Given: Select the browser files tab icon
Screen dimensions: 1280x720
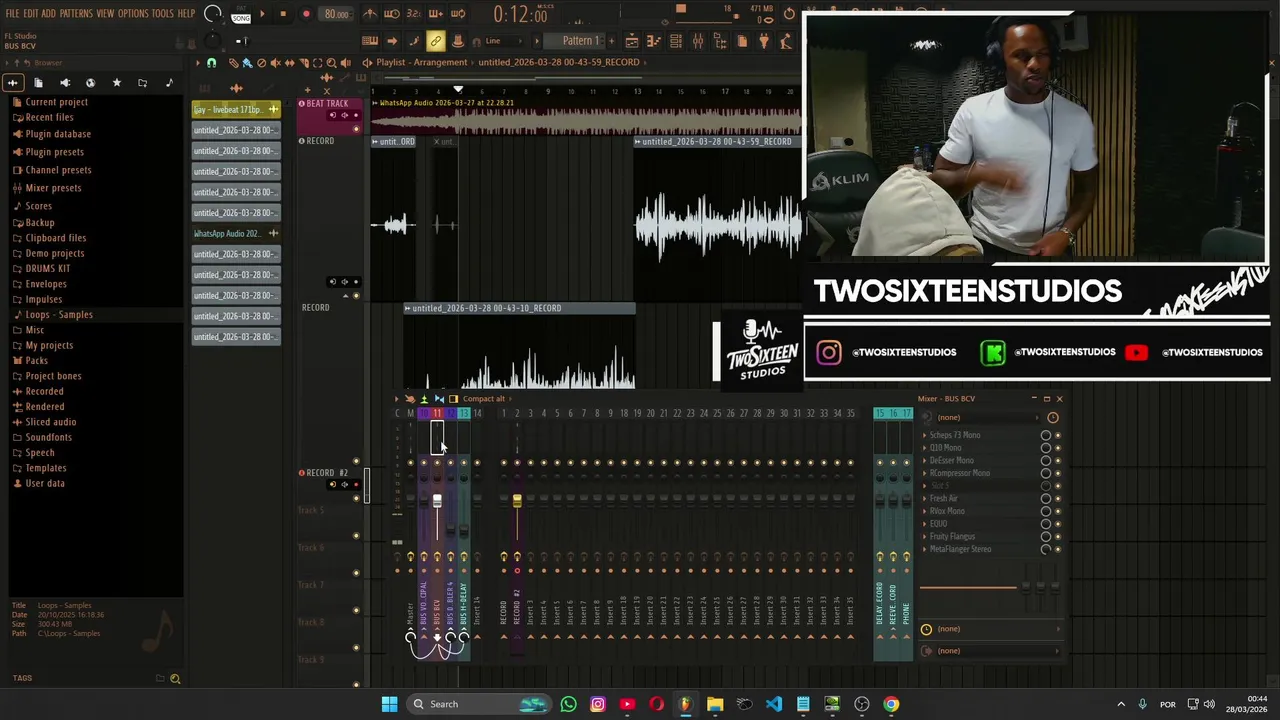Looking at the screenshot, I should [38, 83].
